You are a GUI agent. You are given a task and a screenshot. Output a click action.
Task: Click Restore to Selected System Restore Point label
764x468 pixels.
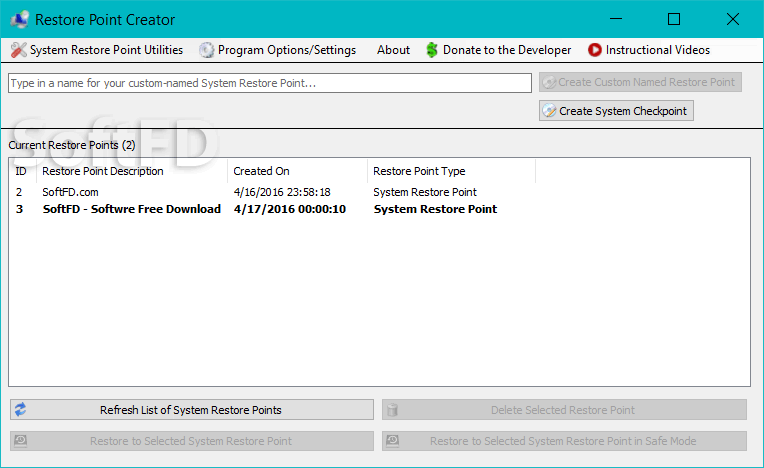[x=191, y=441]
